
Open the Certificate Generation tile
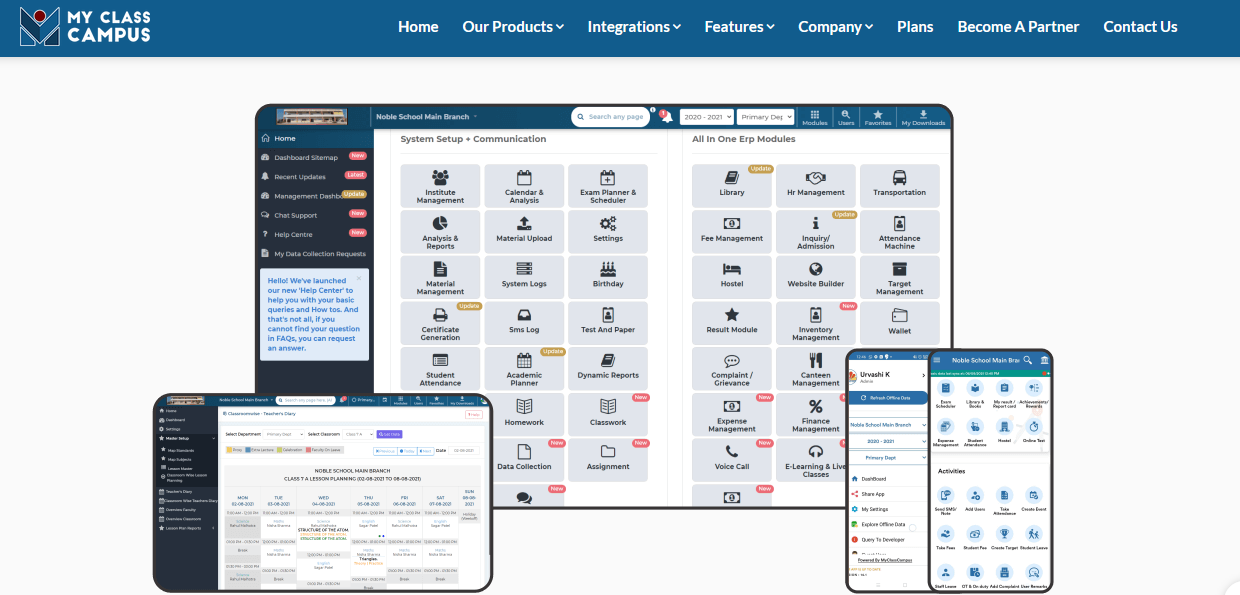[440, 324]
